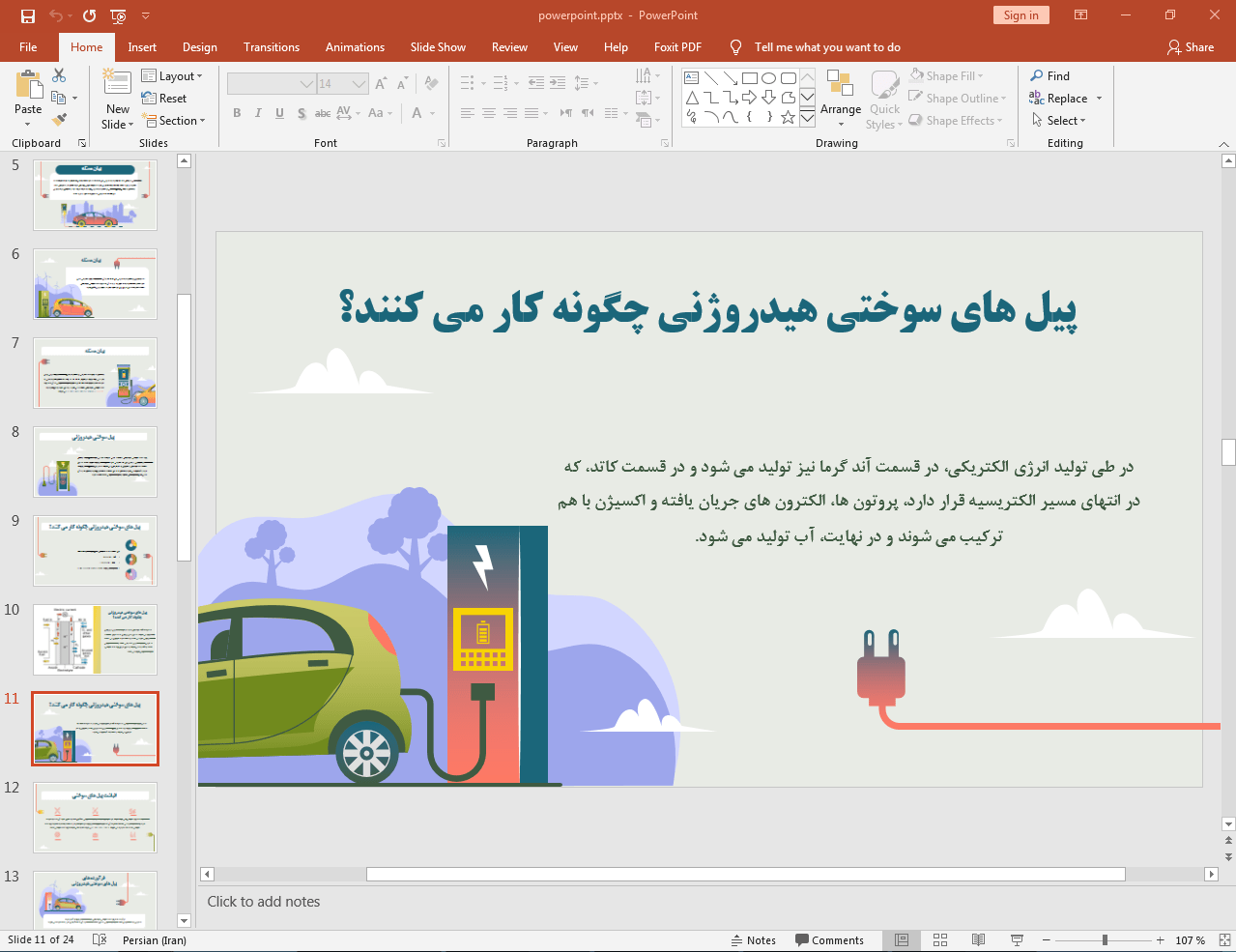The height and width of the screenshot is (952, 1236).
Task: Click to add notes field
Action: [x=708, y=902]
